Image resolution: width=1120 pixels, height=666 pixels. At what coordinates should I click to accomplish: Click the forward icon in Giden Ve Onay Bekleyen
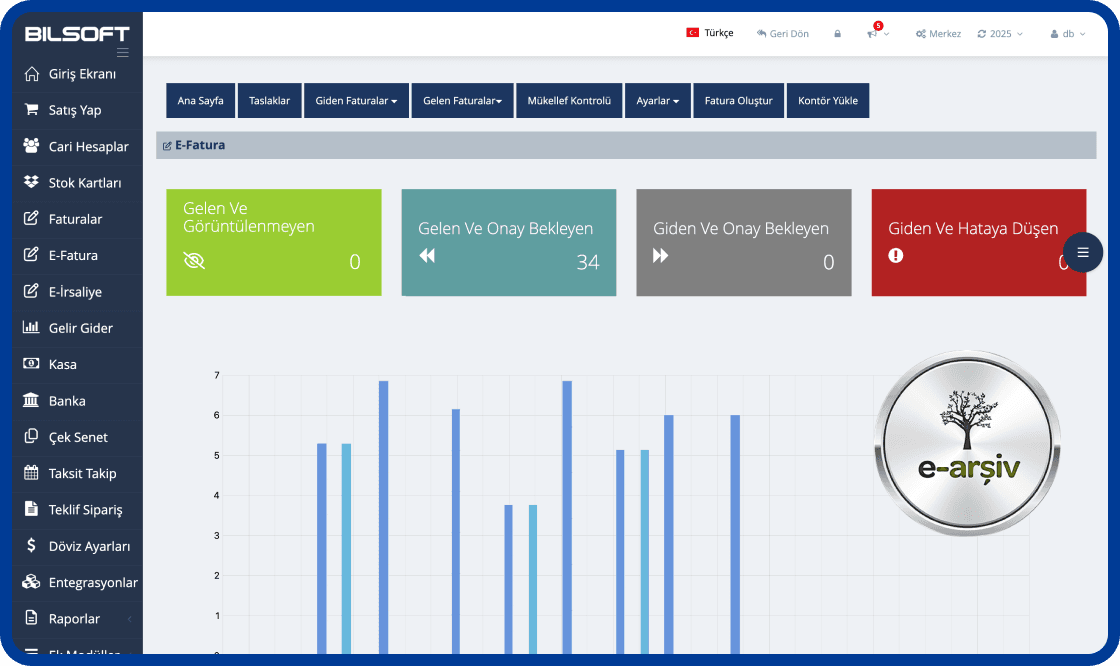(661, 255)
